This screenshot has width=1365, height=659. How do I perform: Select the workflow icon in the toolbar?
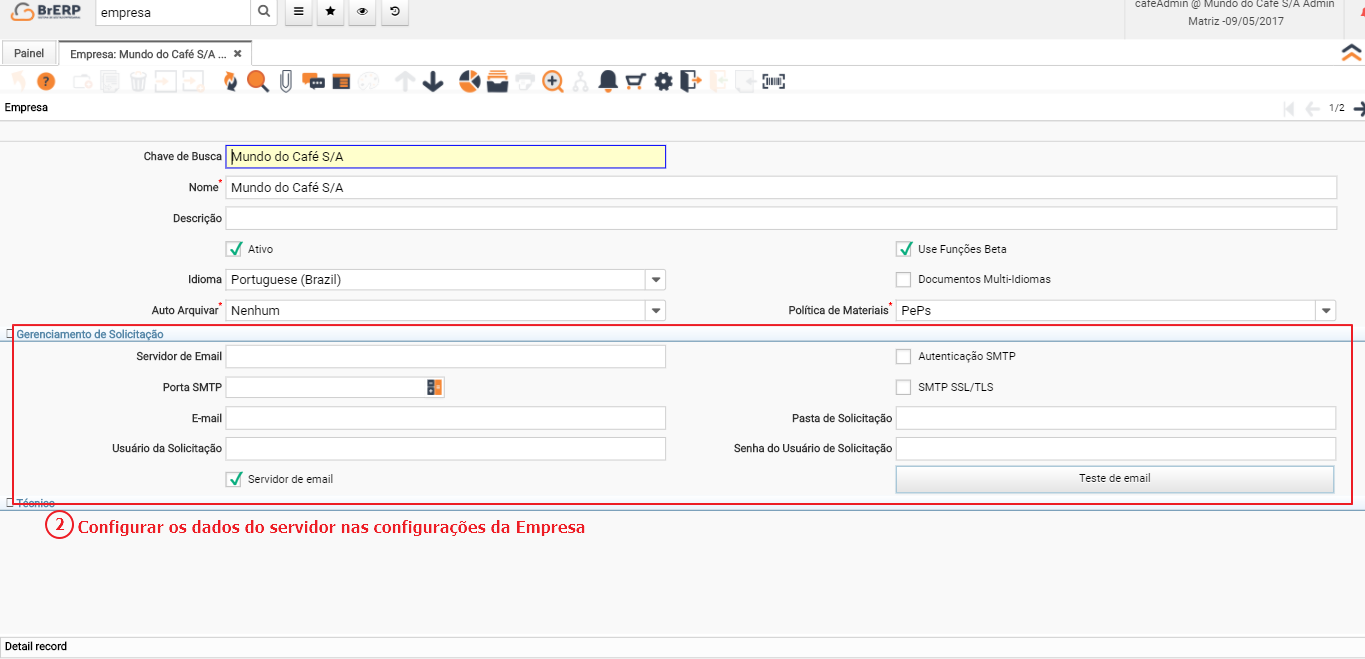580,81
